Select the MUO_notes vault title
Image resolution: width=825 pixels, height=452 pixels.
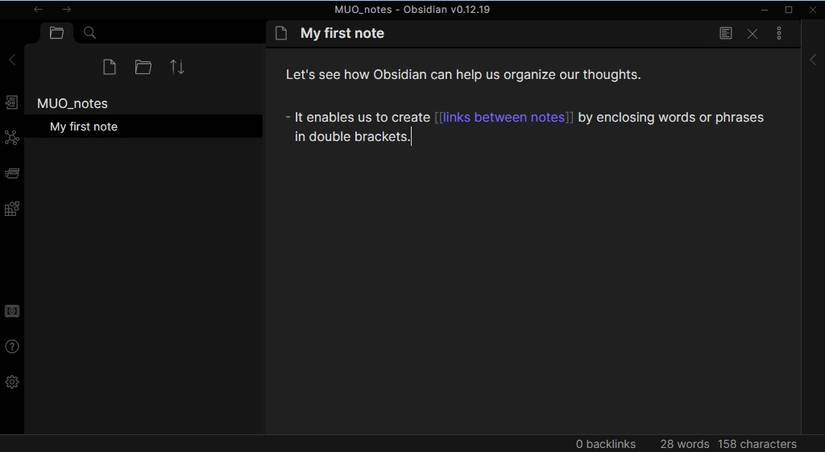coord(72,104)
